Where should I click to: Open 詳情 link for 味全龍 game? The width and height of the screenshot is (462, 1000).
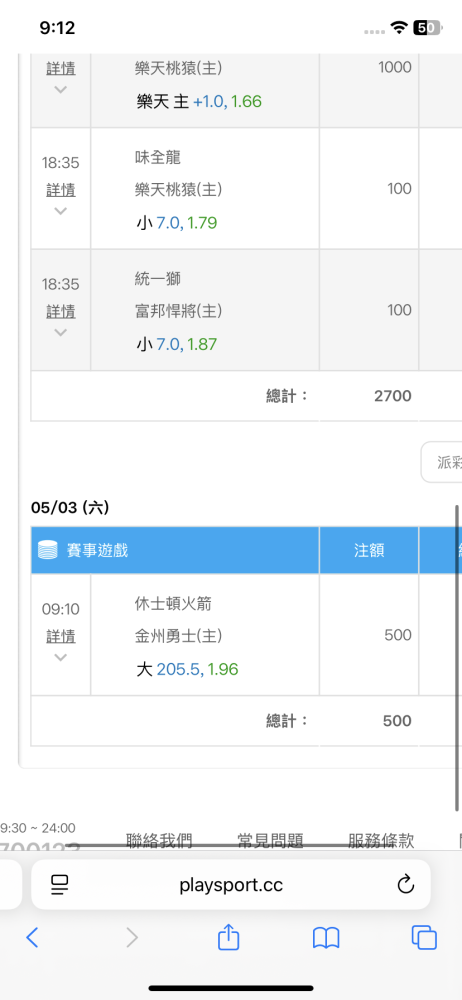61,190
